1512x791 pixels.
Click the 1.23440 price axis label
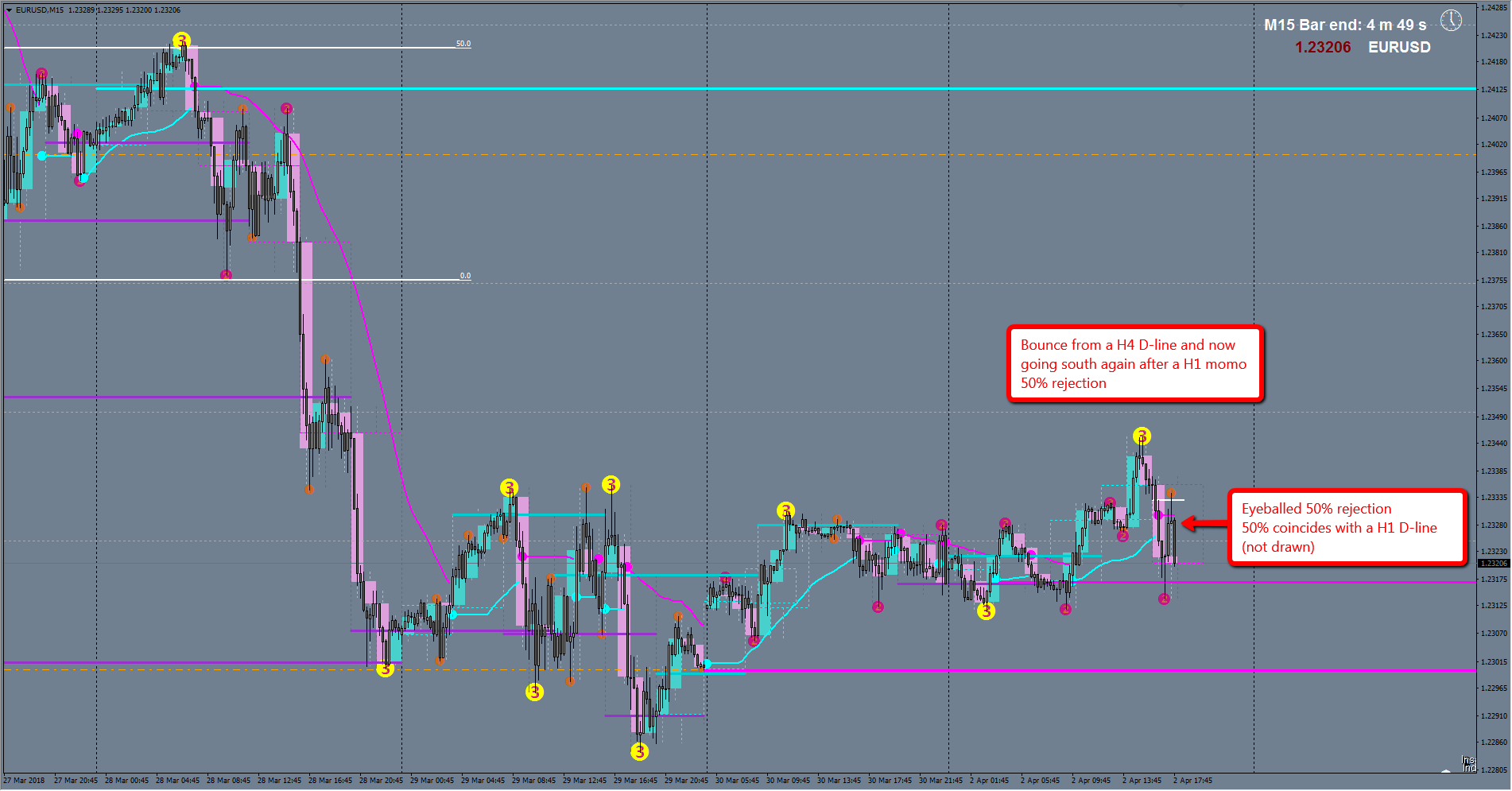tap(1494, 443)
